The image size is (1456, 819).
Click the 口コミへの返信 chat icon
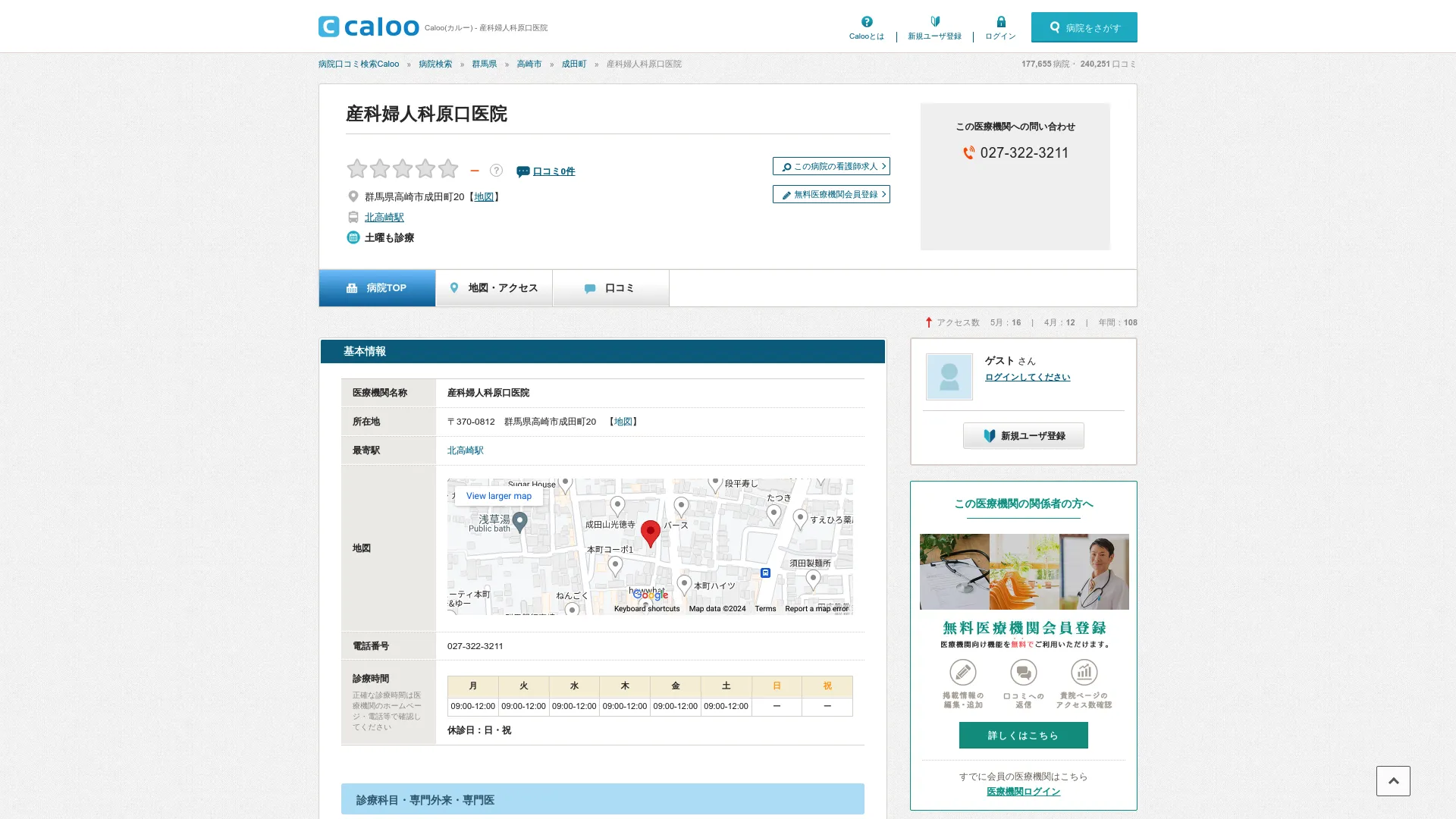click(1024, 673)
